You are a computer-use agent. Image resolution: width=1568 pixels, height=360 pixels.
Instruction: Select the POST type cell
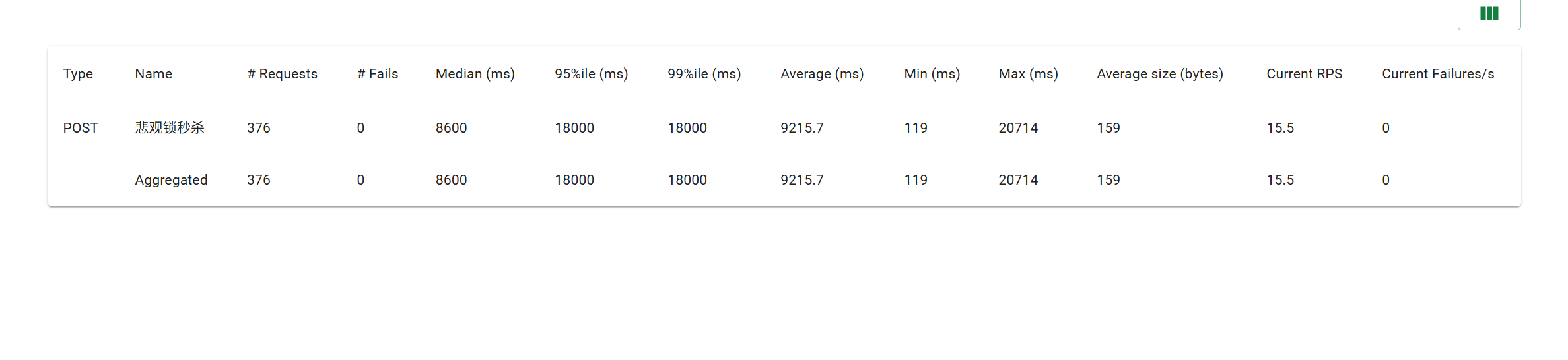point(81,128)
